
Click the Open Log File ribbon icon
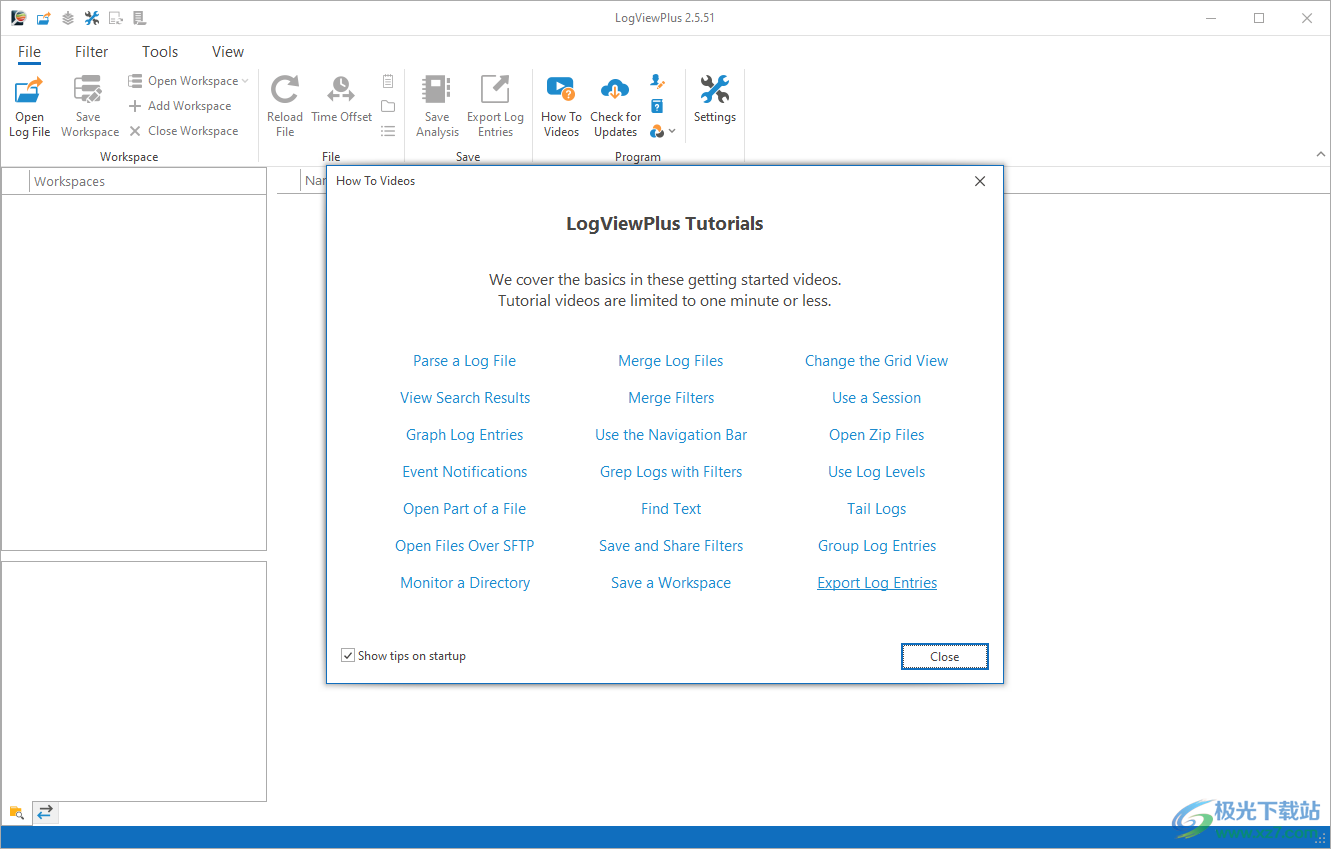pos(29,91)
